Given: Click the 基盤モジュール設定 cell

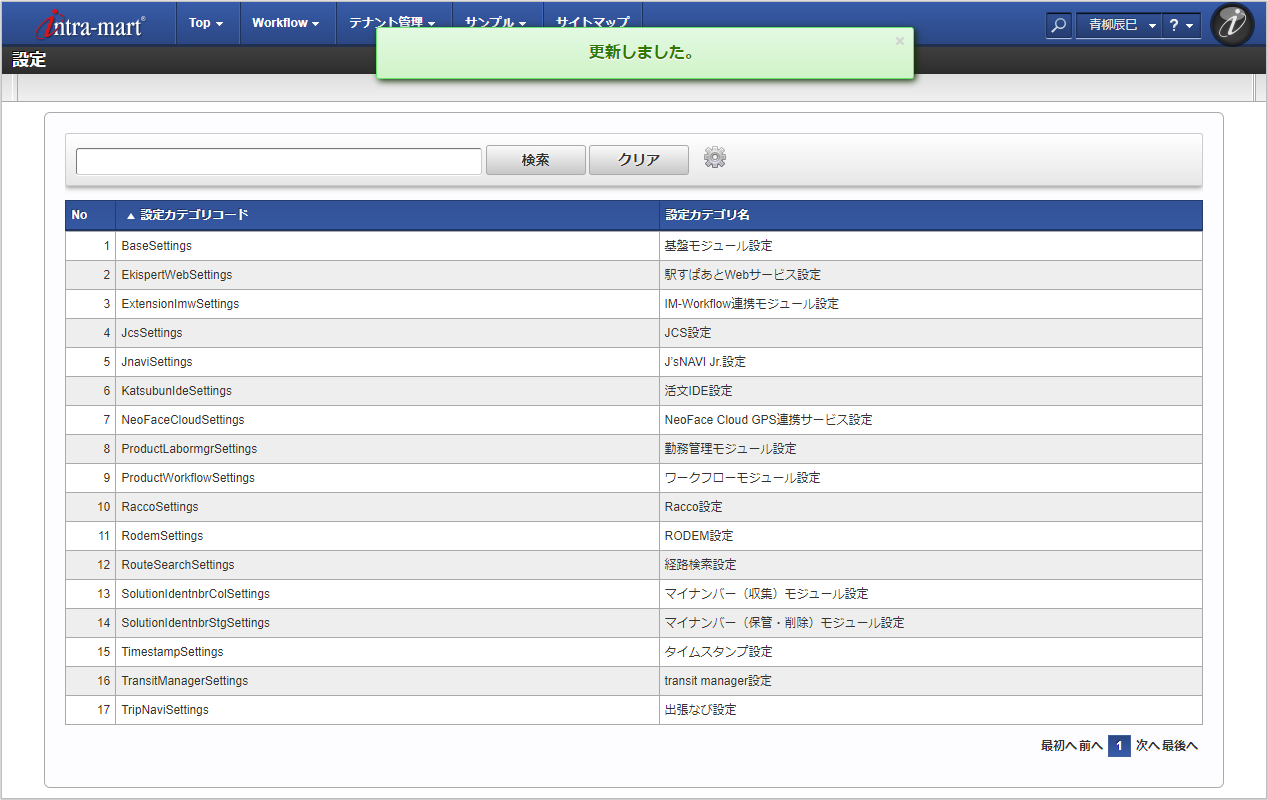Looking at the screenshot, I should tap(931, 246).
